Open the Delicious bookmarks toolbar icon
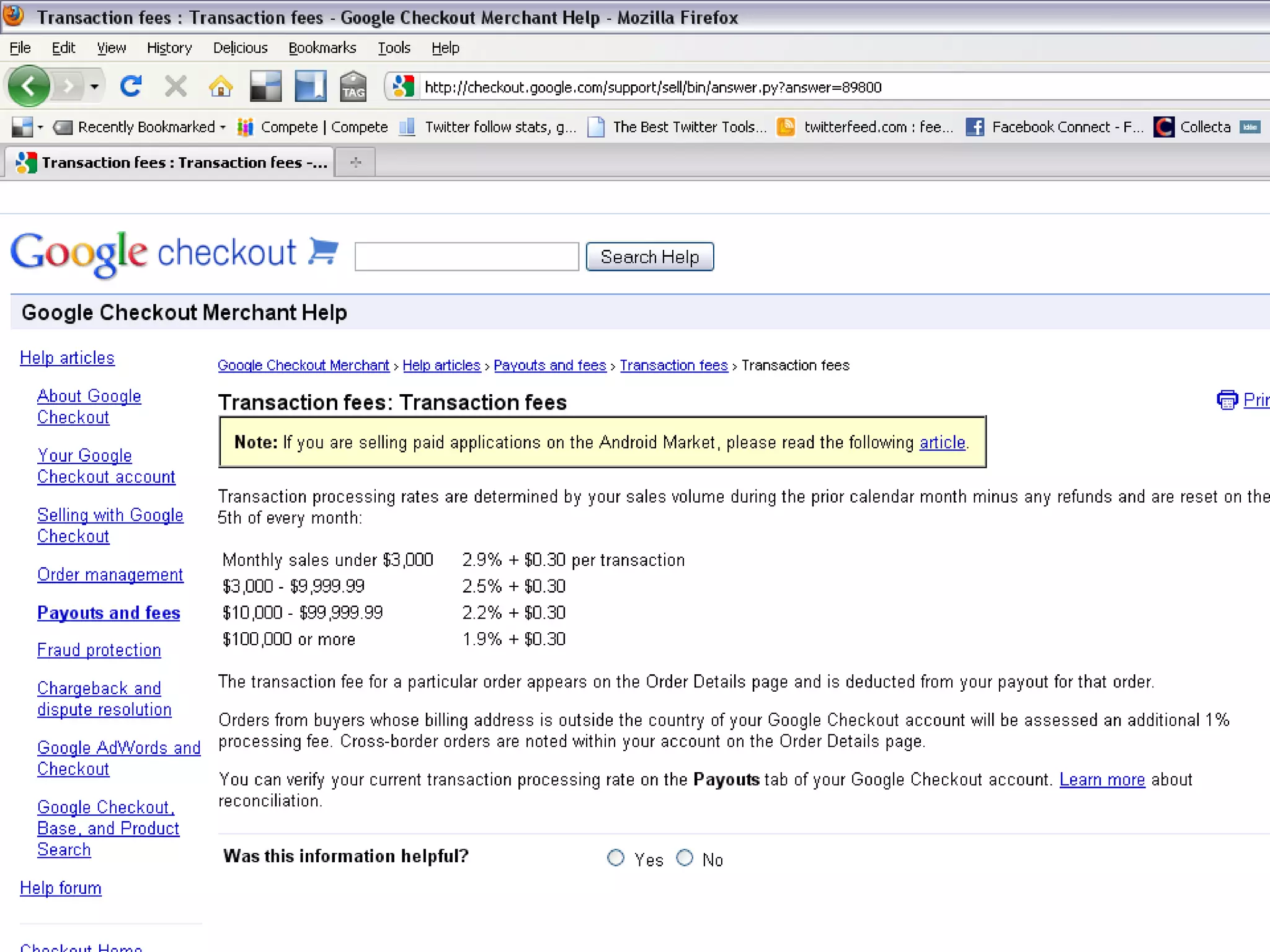 265,86
